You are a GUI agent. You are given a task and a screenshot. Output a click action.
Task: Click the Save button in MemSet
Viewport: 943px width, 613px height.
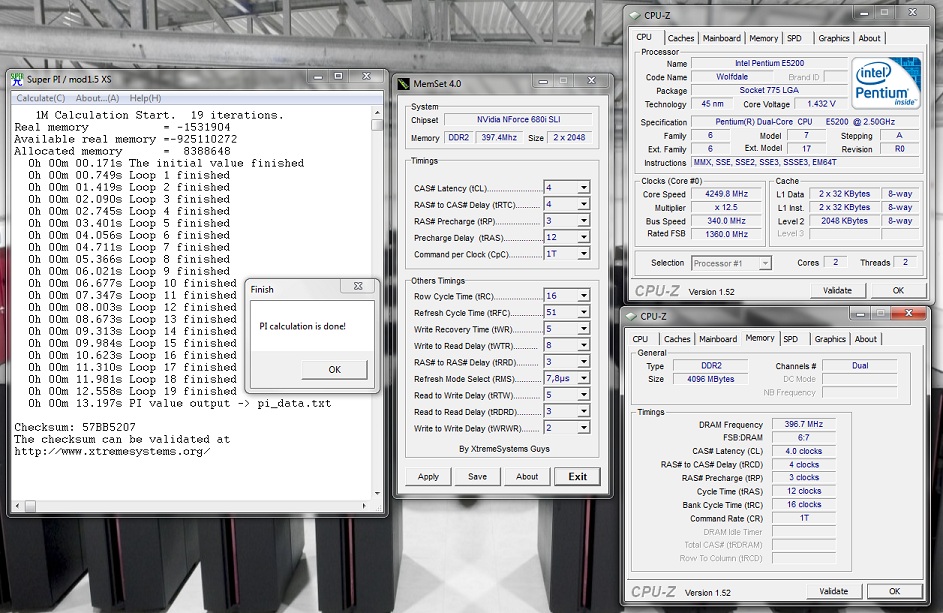tap(478, 476)
